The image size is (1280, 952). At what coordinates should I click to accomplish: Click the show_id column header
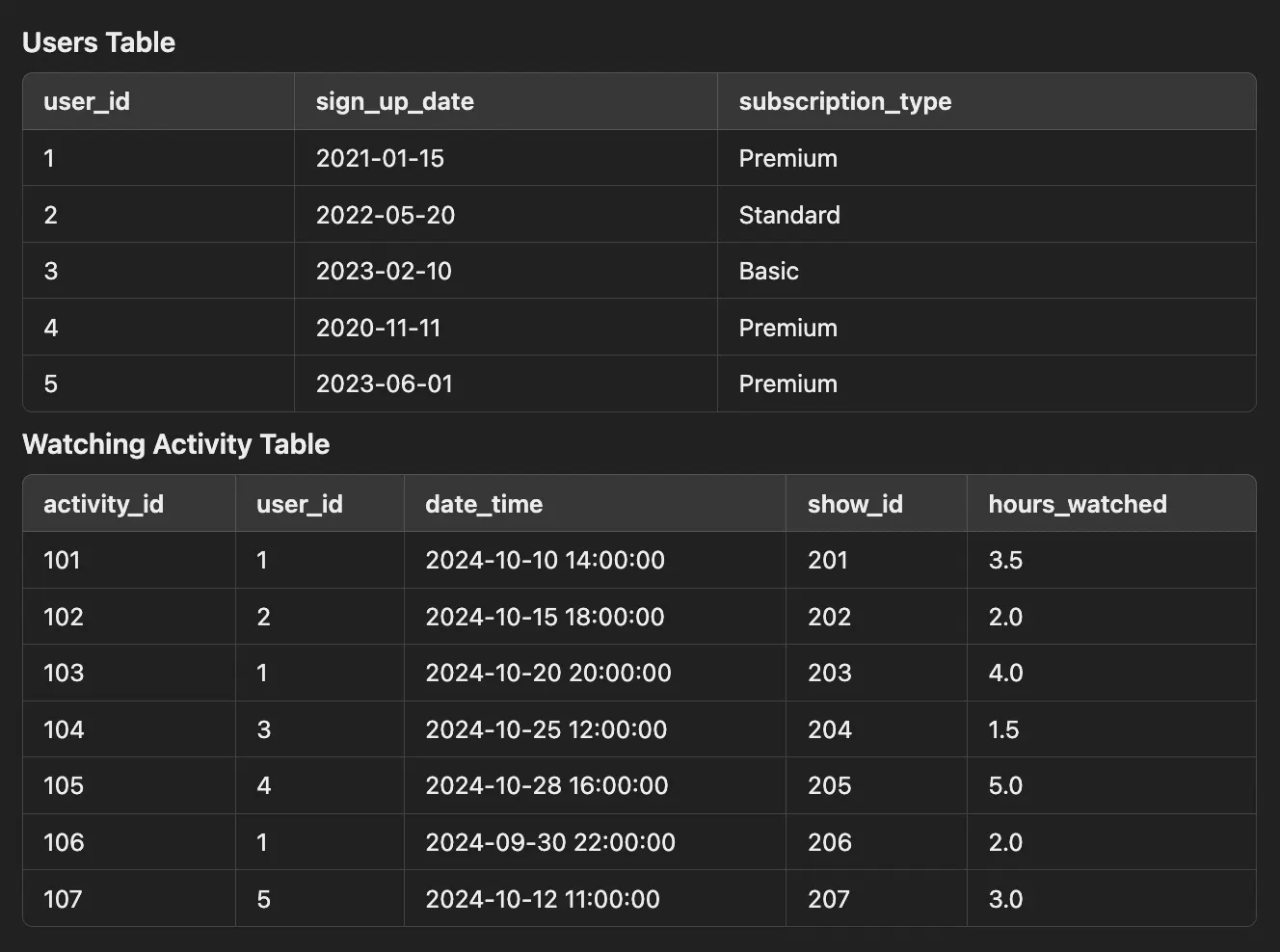click(x=854, y=503)
